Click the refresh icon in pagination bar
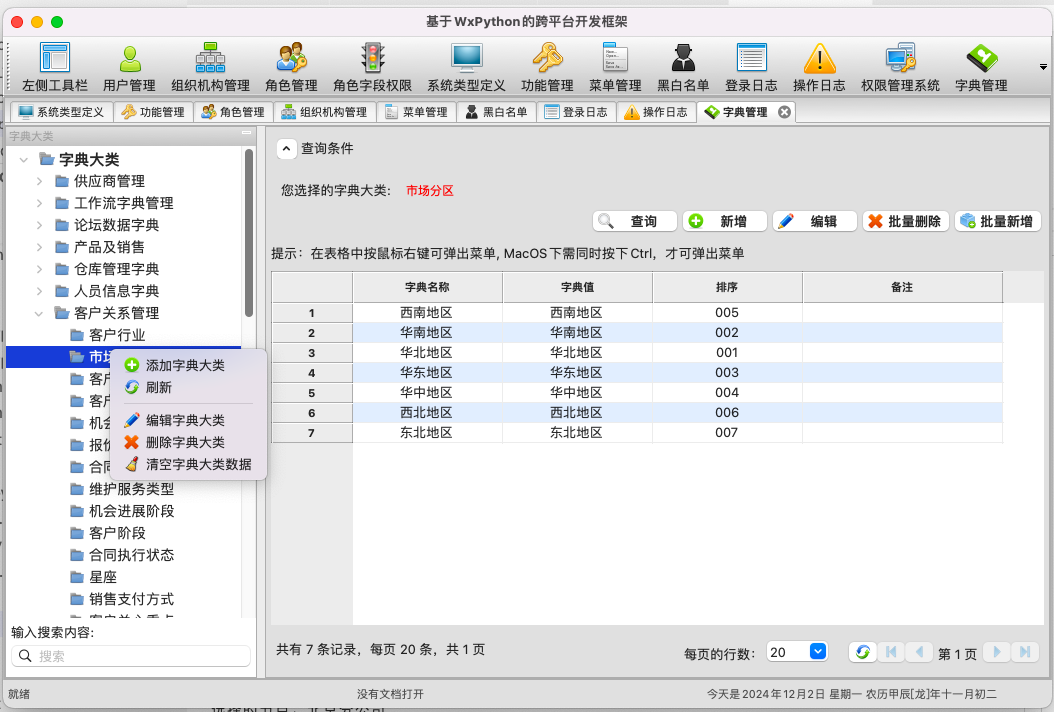Viewport: 1054px width, 712px height. (x=862, y=652)
